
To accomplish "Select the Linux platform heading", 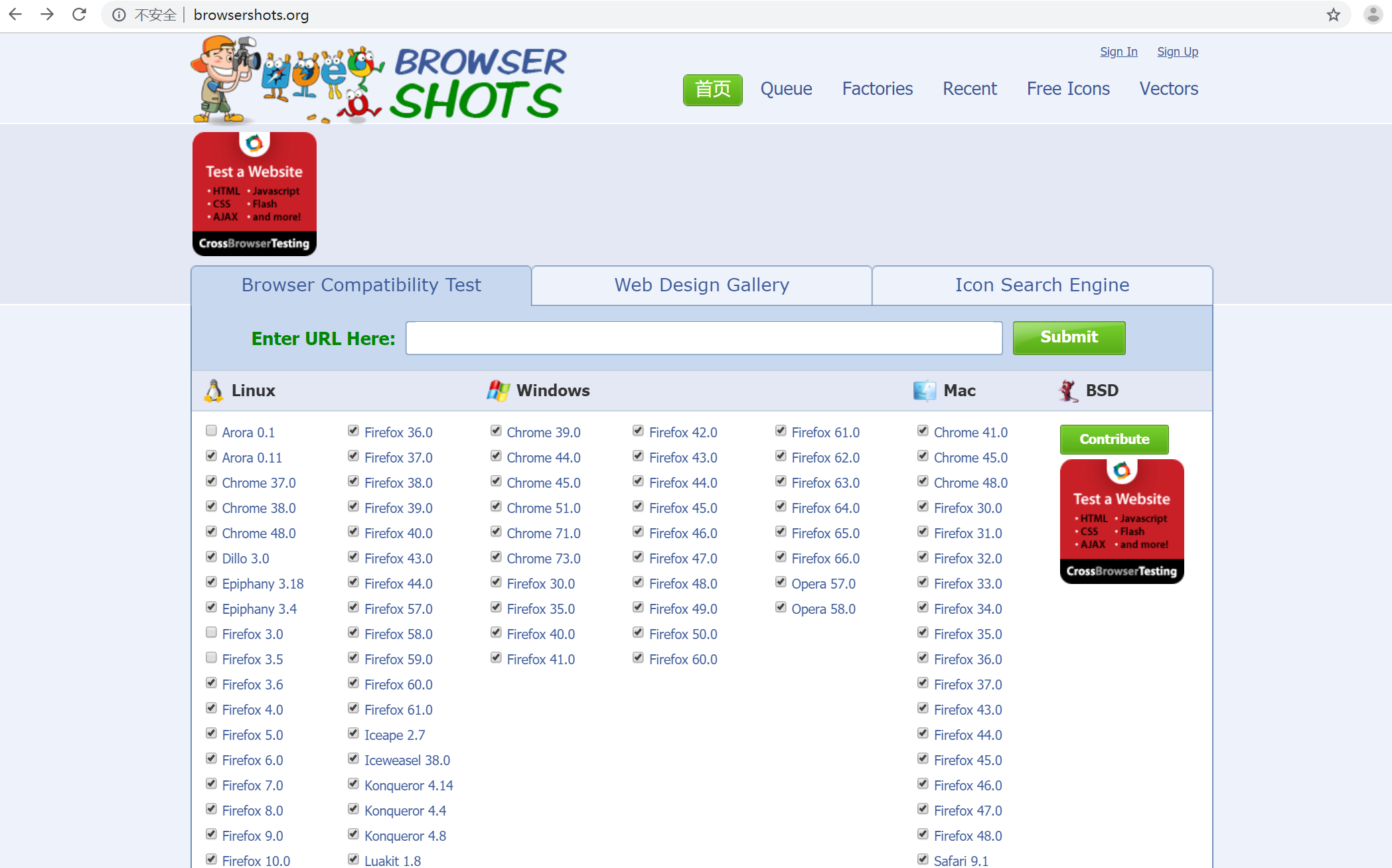I will tap(253, 391).
